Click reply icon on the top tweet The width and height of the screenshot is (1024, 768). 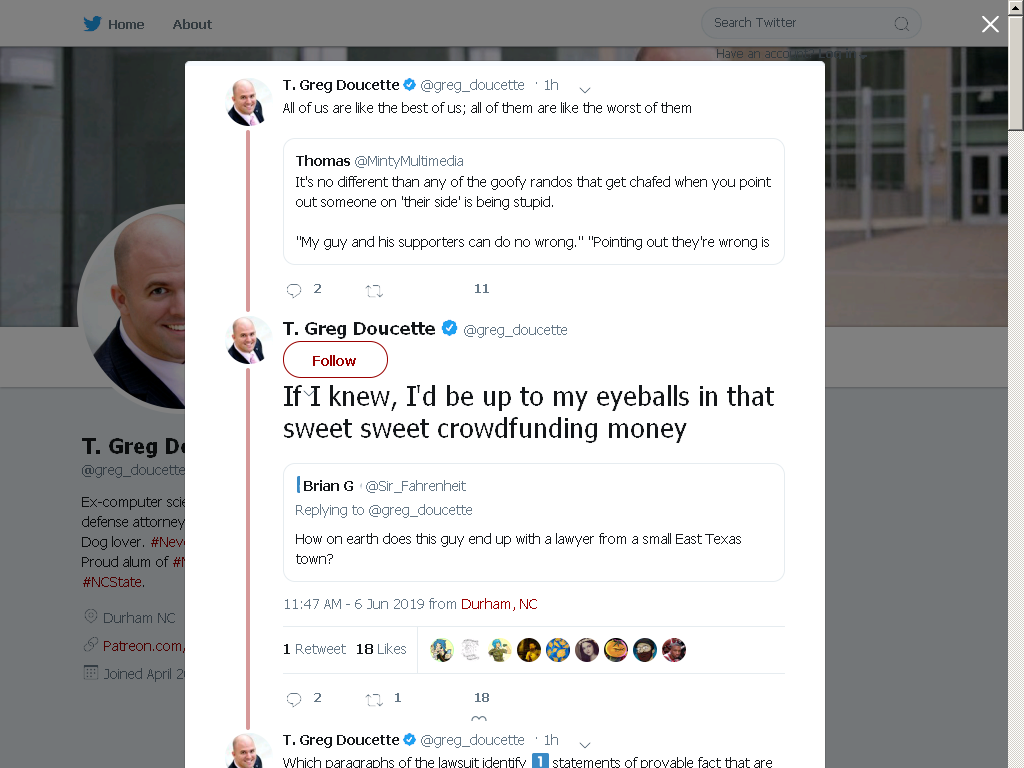coord(294,290)
